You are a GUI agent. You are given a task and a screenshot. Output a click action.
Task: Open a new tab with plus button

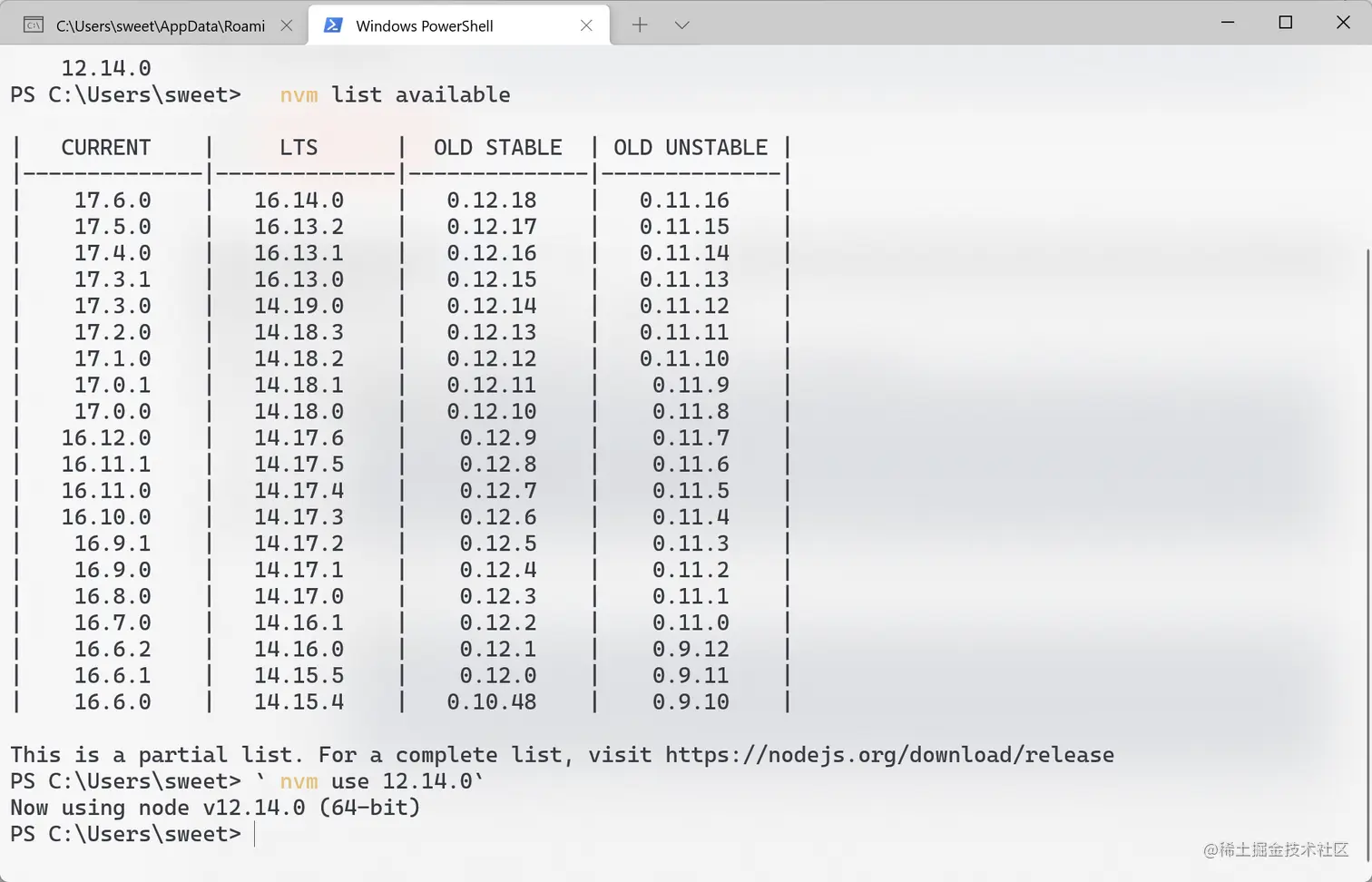click(x=640, y=25)
